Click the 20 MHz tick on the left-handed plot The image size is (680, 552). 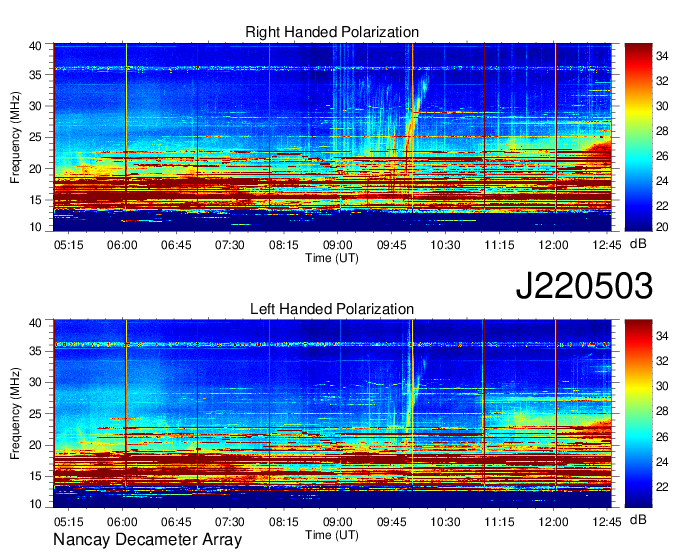[36, 445]
